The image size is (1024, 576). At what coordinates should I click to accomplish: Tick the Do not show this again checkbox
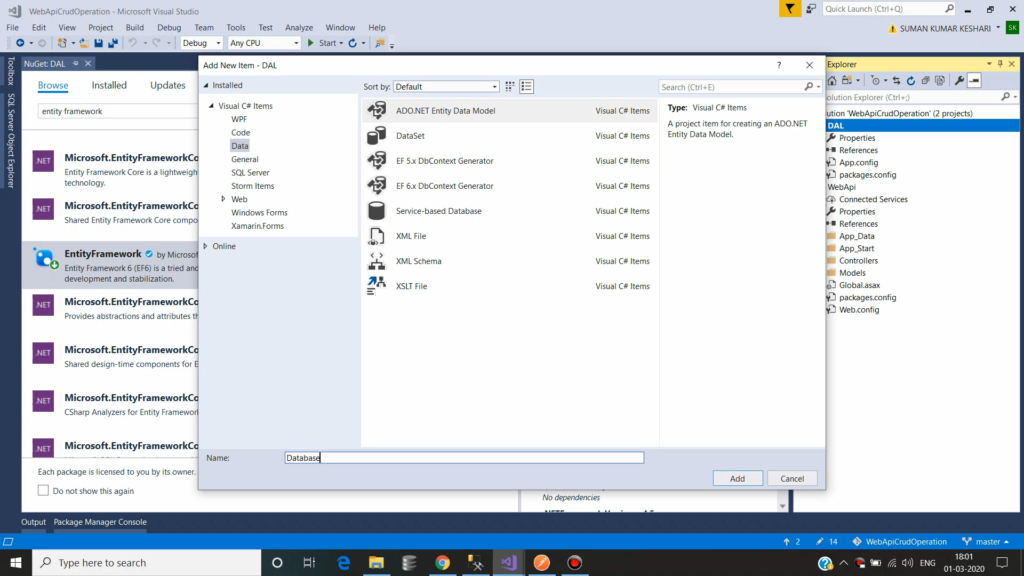click(x=43, y=490)
